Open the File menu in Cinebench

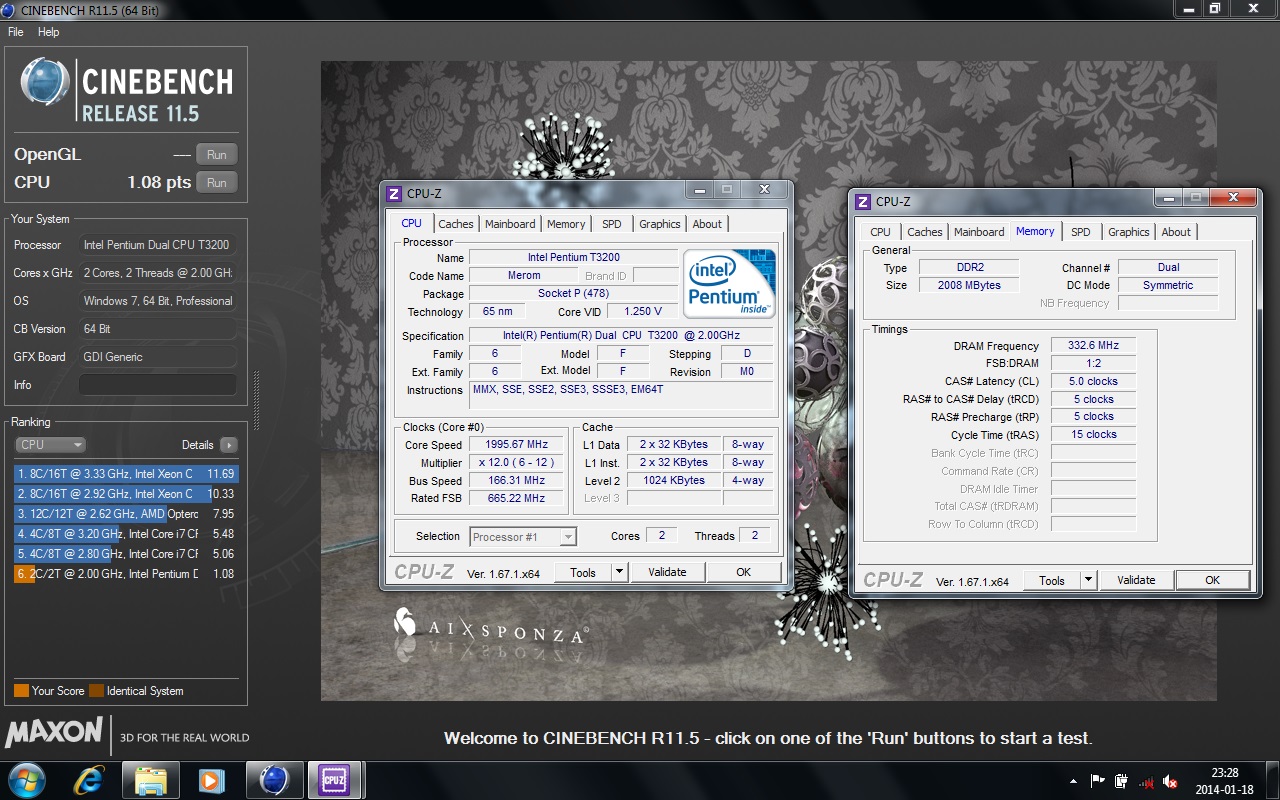pyautogui.click(x=15, y=32)
